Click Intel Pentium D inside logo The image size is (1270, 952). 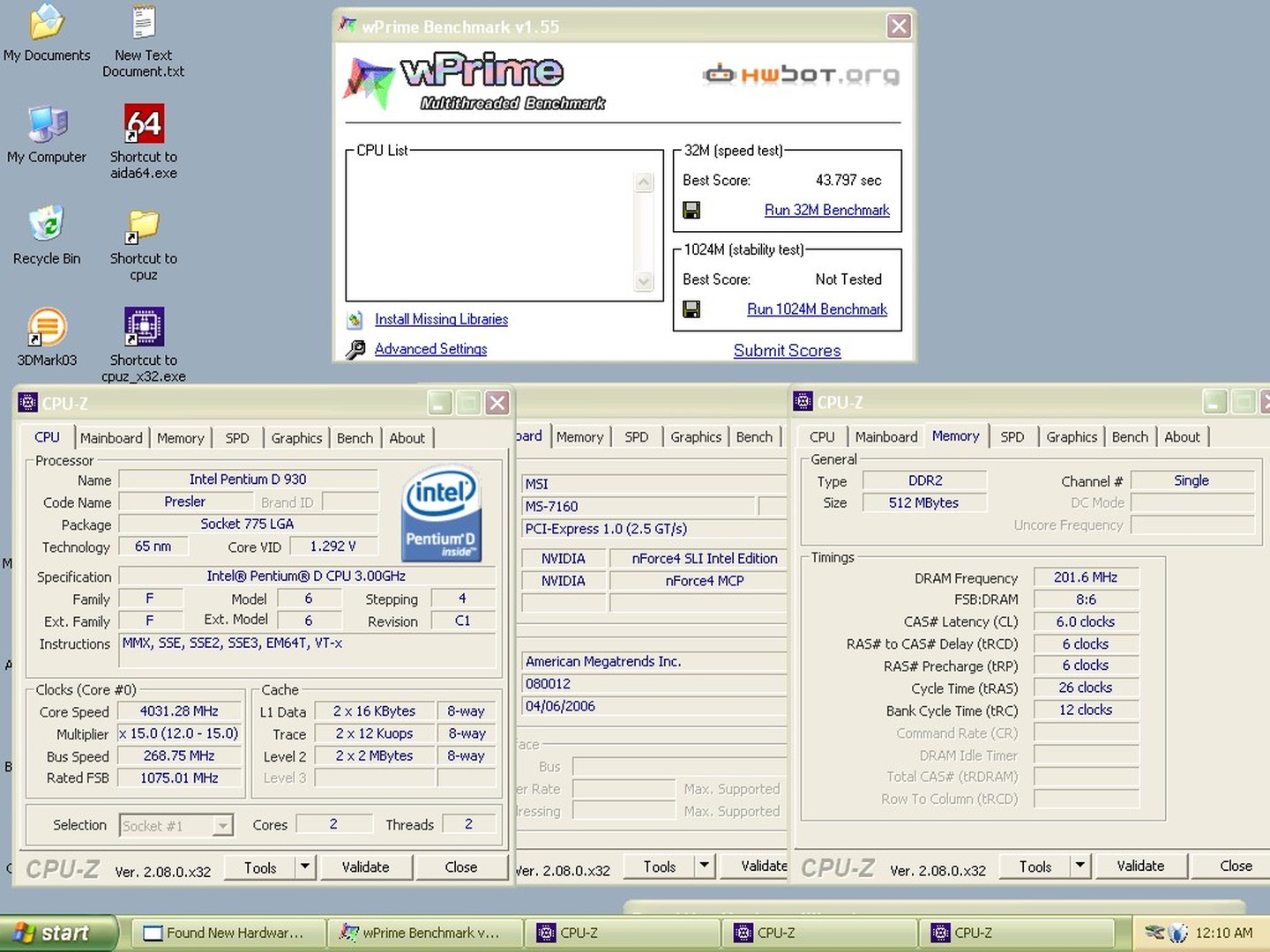441,514
